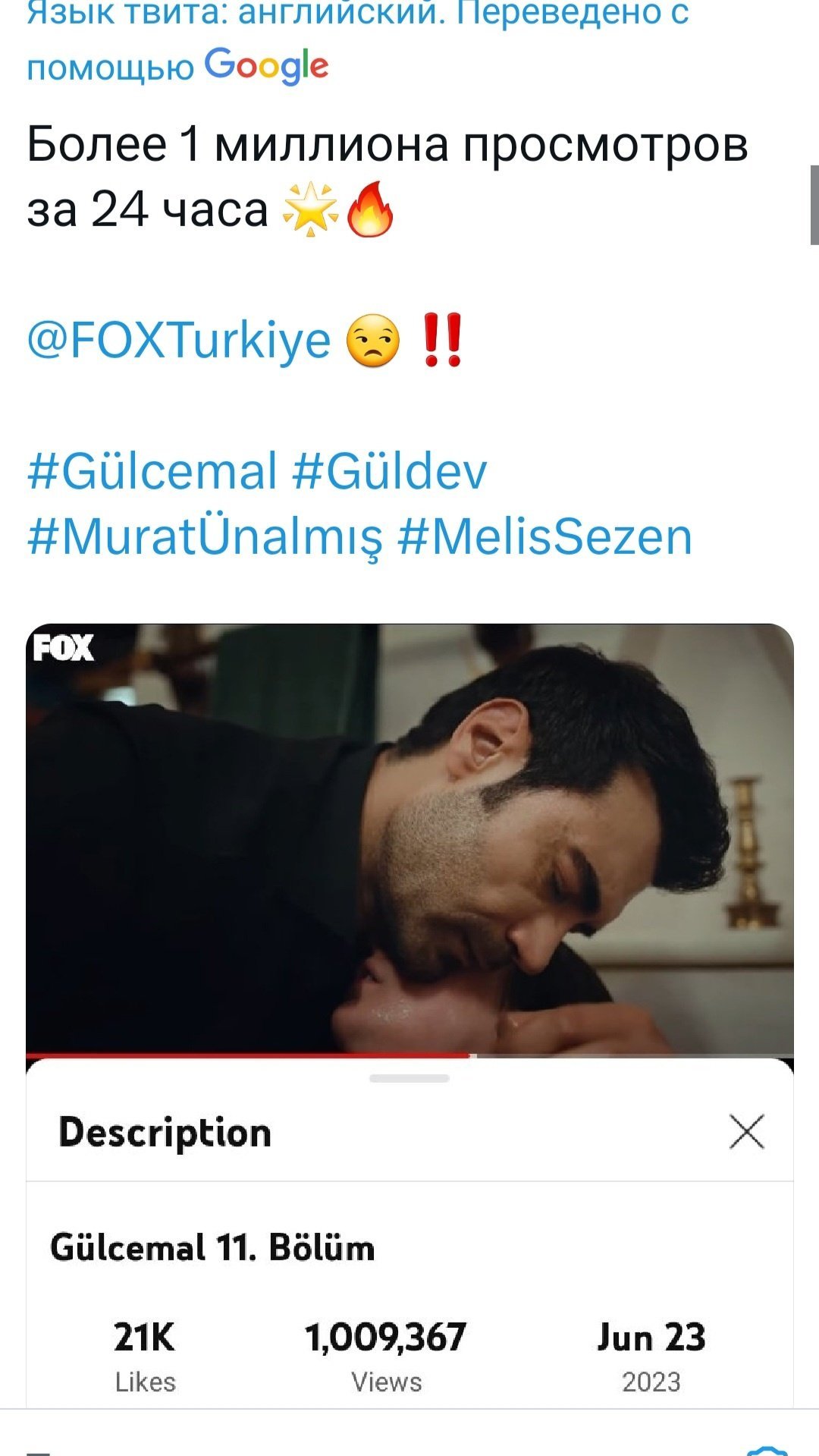Tap the unamused face emoji
Screen dimensions: 819x1456
point(372,341)
